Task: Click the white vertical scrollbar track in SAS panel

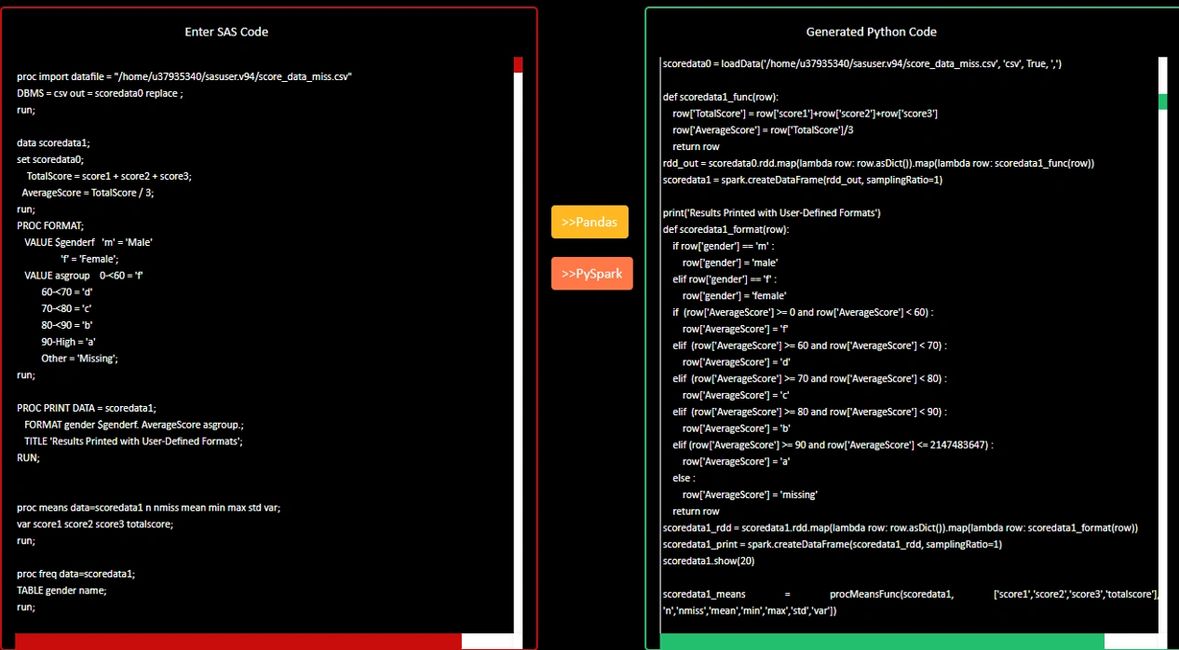Action: click(518, 350)
